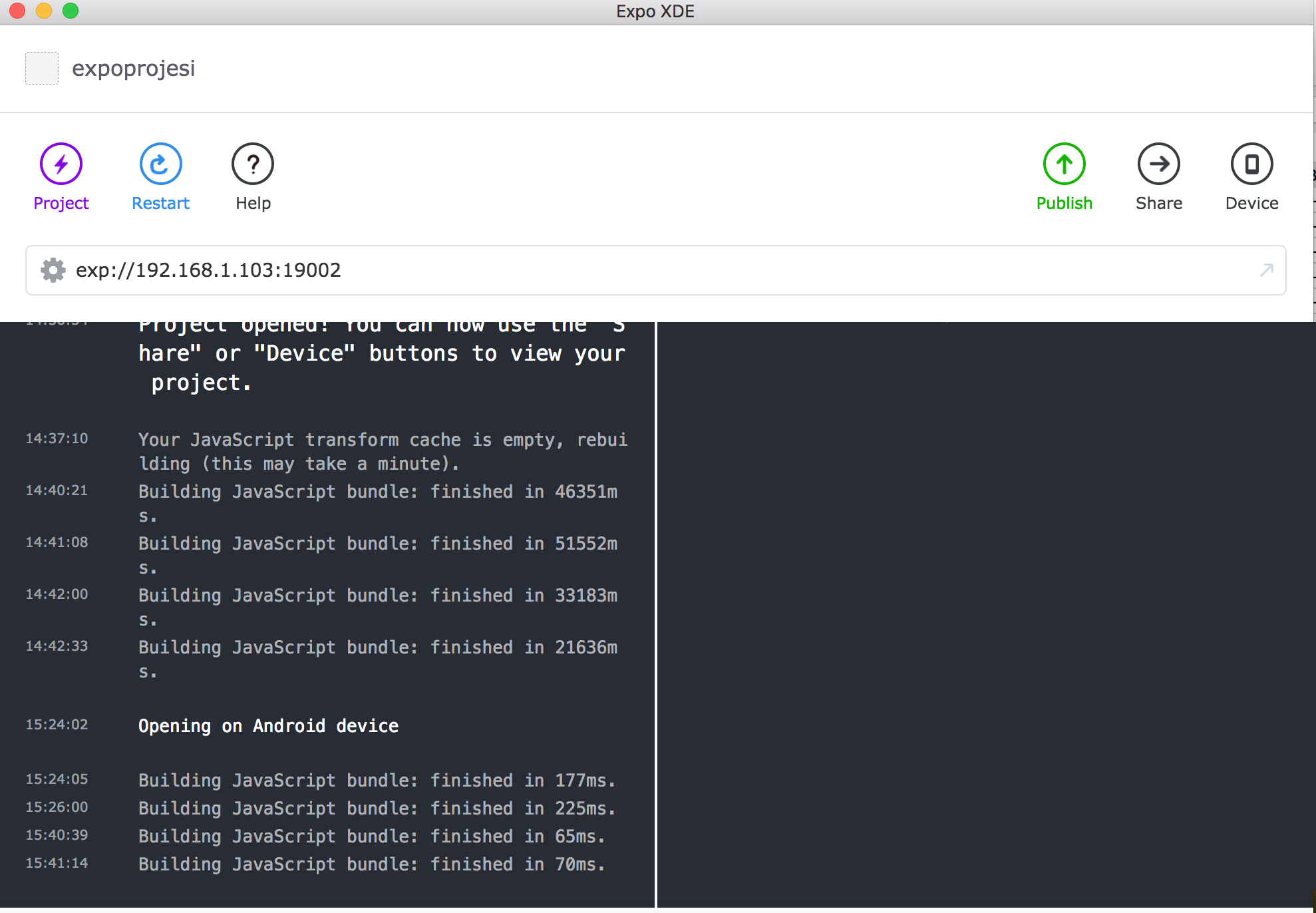Click the Share label text
Screen dimensions: 1316x913
1159,203
